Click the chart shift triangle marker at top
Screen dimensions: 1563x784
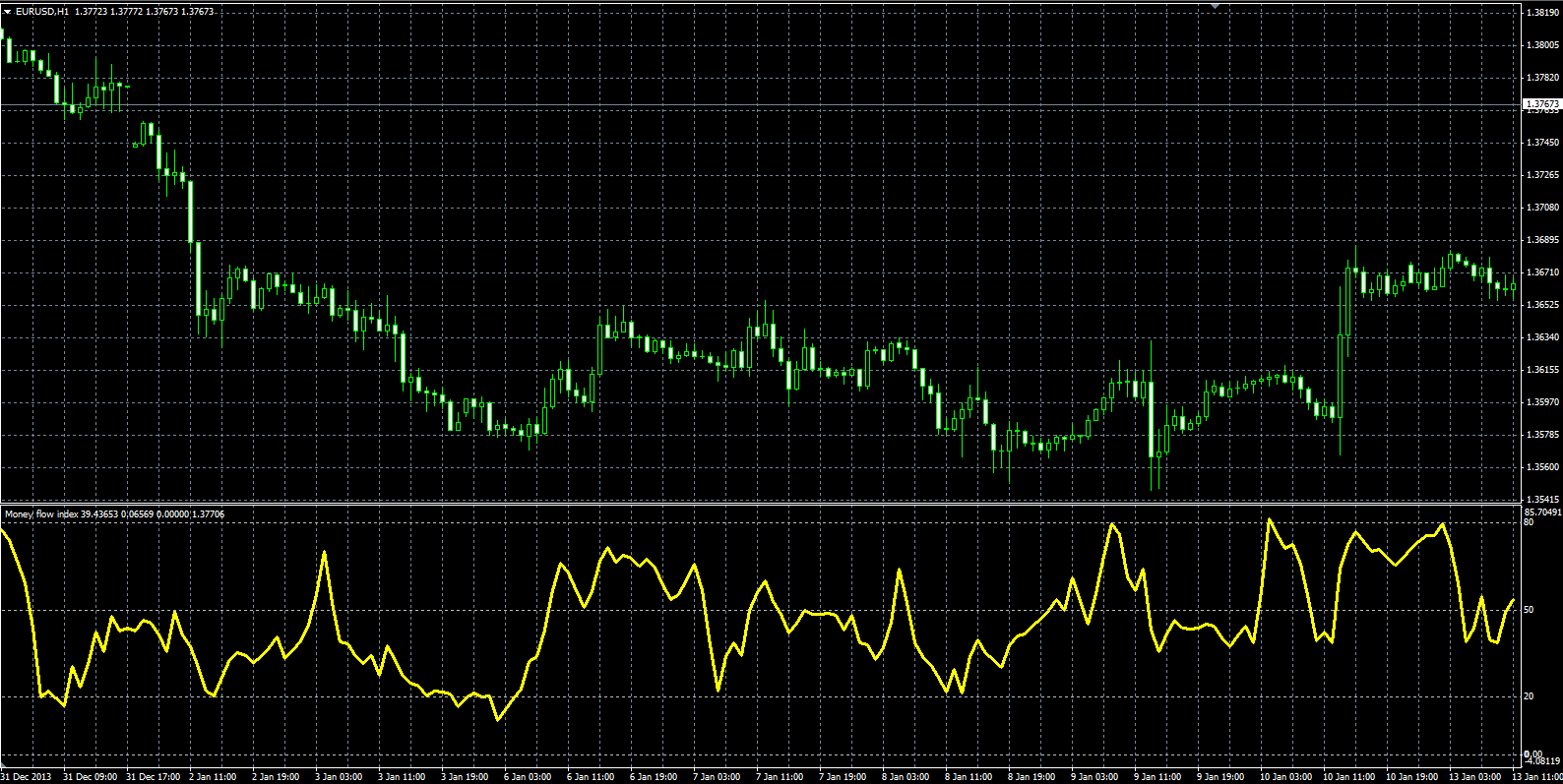point(1216,6)
